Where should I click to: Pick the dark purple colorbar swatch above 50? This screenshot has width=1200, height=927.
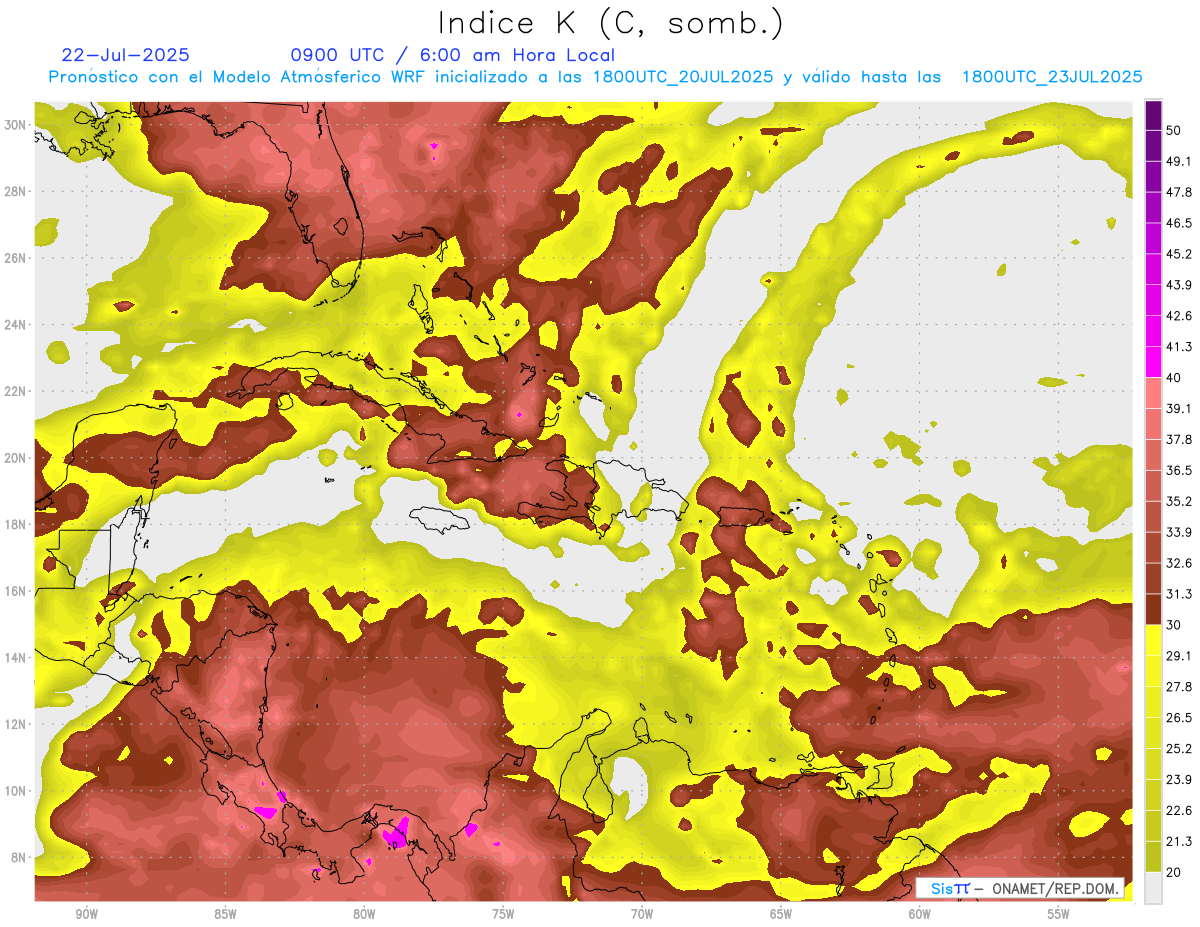(1153, 114)
